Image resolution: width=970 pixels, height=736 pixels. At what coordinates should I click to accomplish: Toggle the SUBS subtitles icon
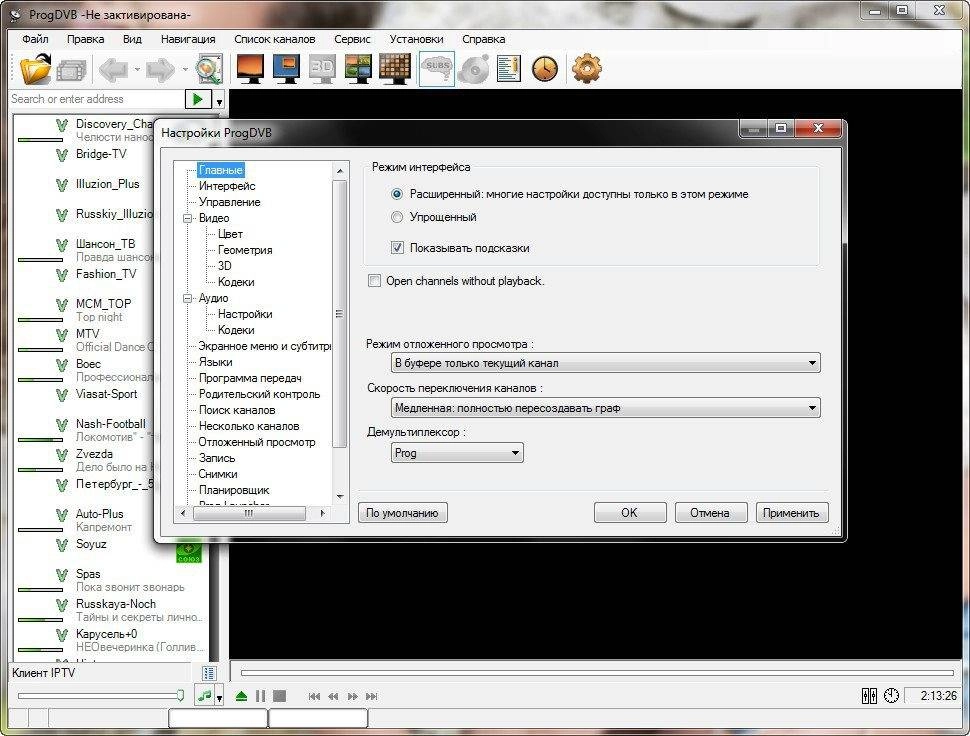(437, 69)
